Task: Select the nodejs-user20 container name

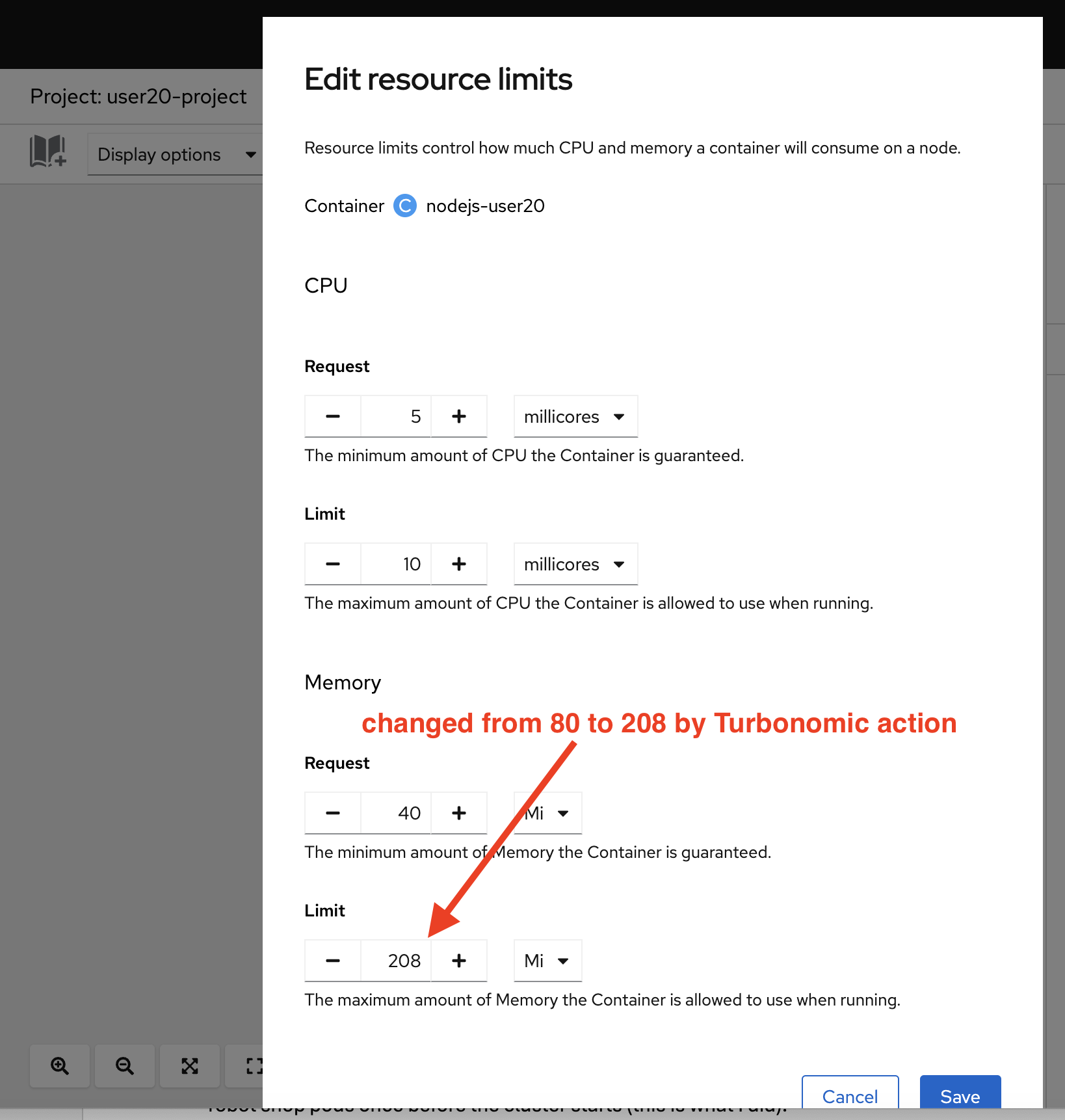Action: pyautogui.click(x=485, y=206)
